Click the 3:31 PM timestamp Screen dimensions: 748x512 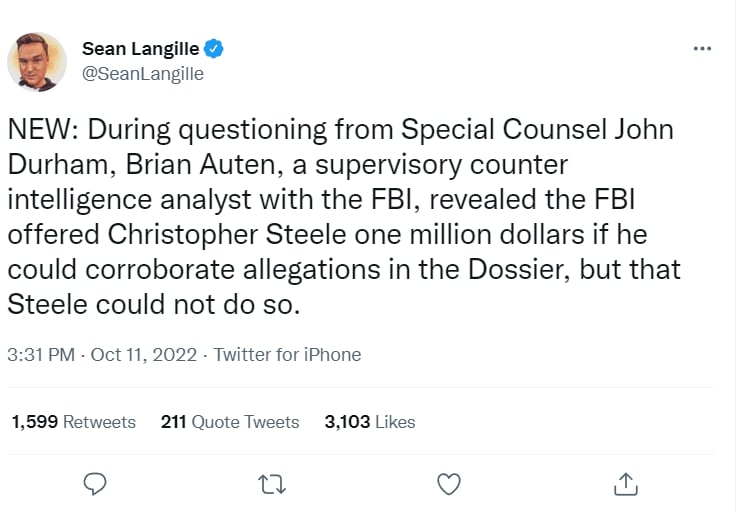pyautogui.click(x=41, y=355)
